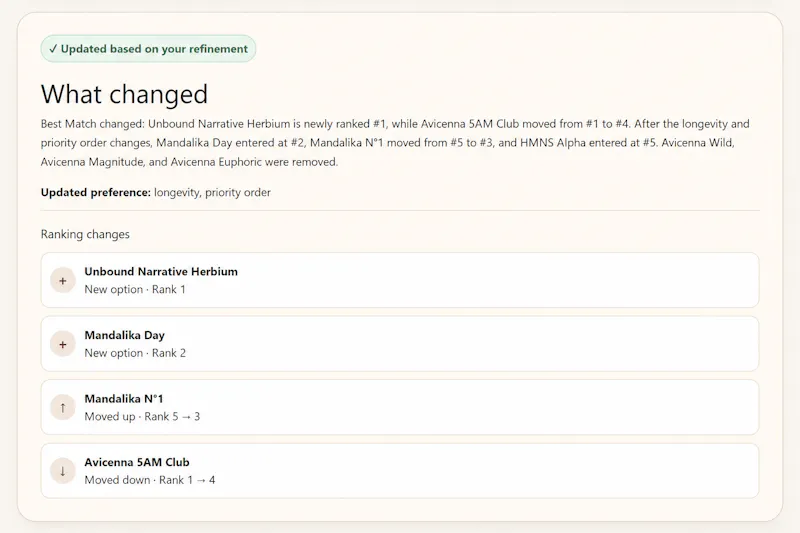Select the Mandalika N°1 title
Image resolution: width=800 pixels, height=533 pixels.
coord(124,399)
